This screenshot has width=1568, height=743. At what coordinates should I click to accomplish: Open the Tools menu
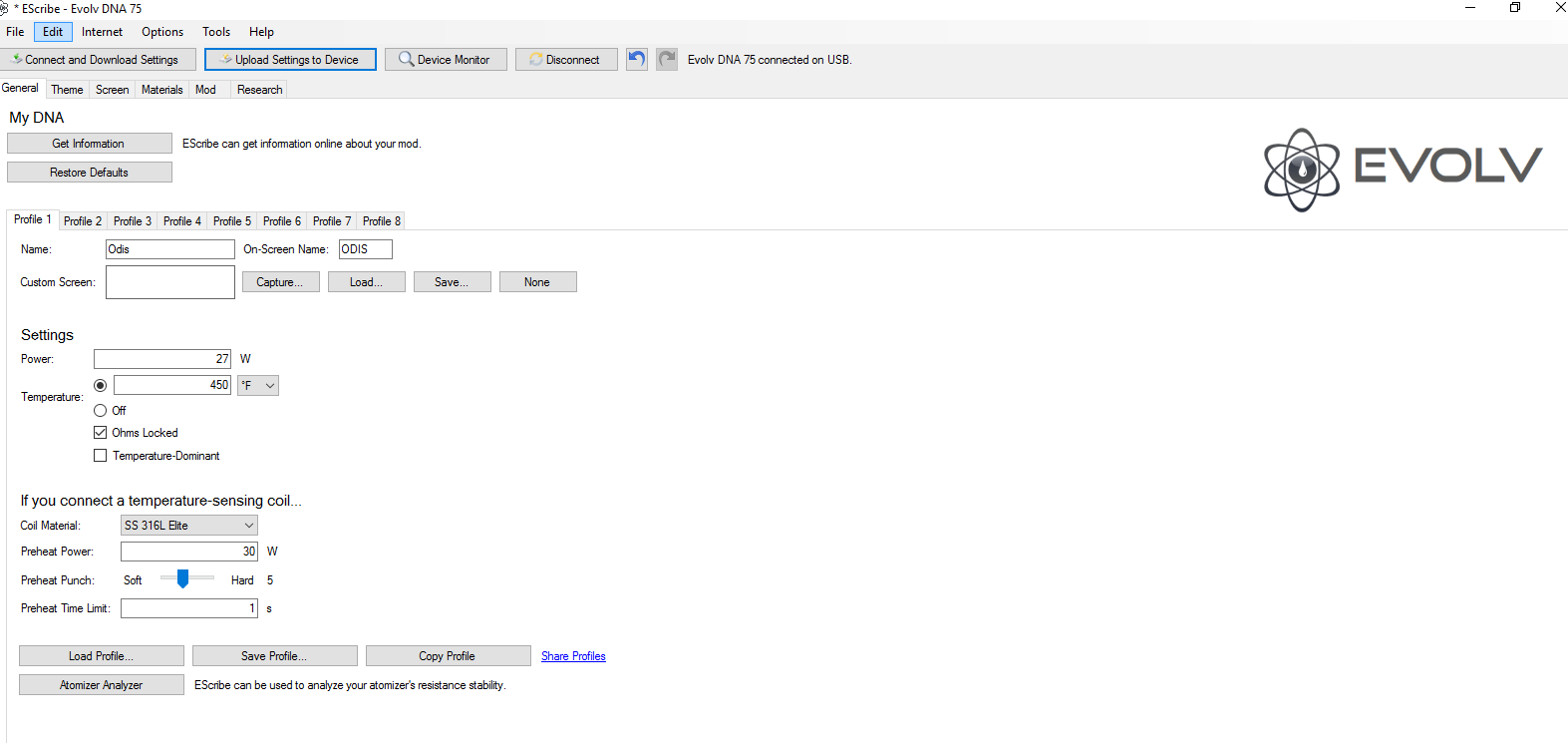[x=216, y=32]
